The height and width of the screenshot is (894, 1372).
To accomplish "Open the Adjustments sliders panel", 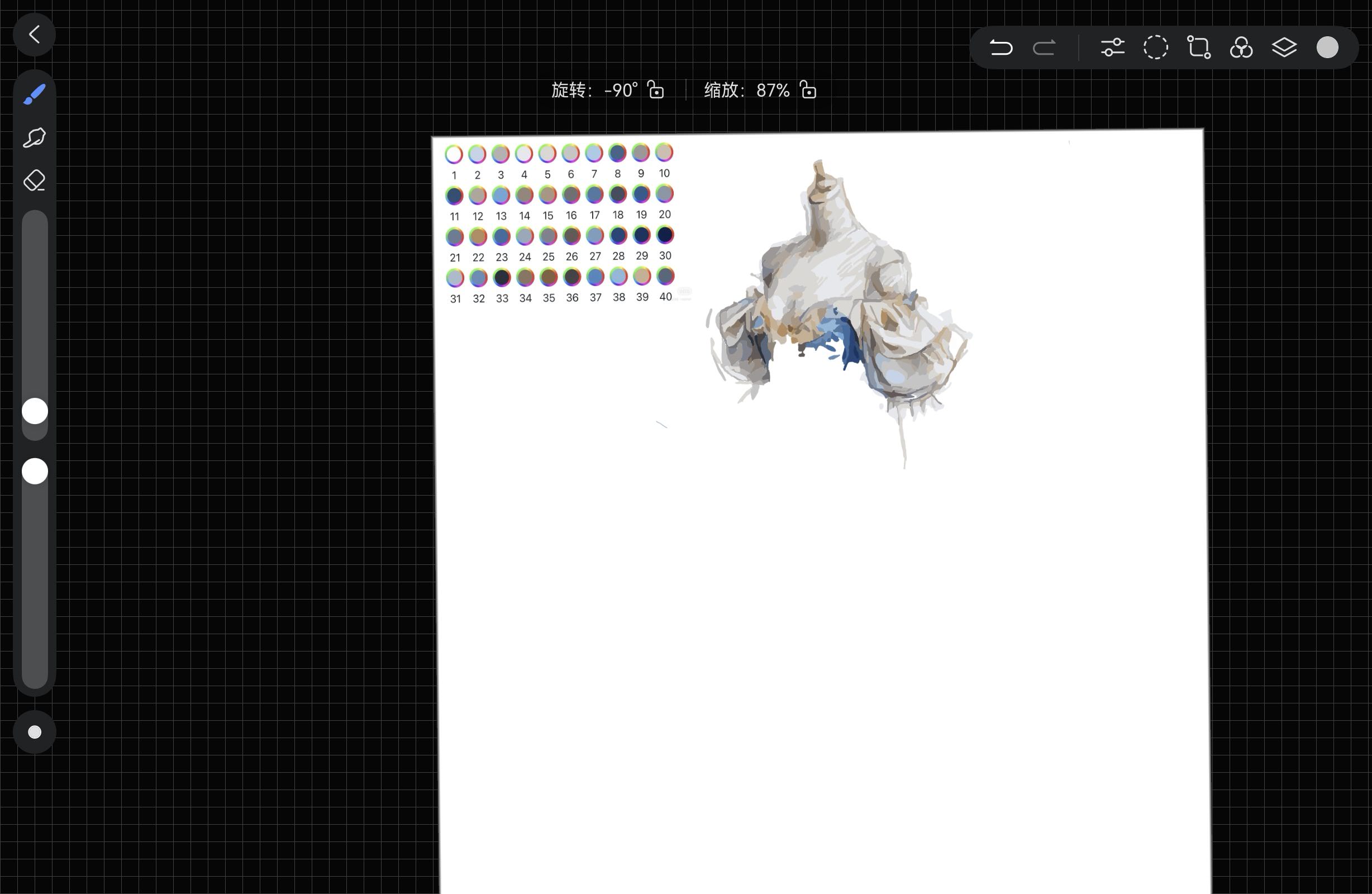I will click(1113, 47).
